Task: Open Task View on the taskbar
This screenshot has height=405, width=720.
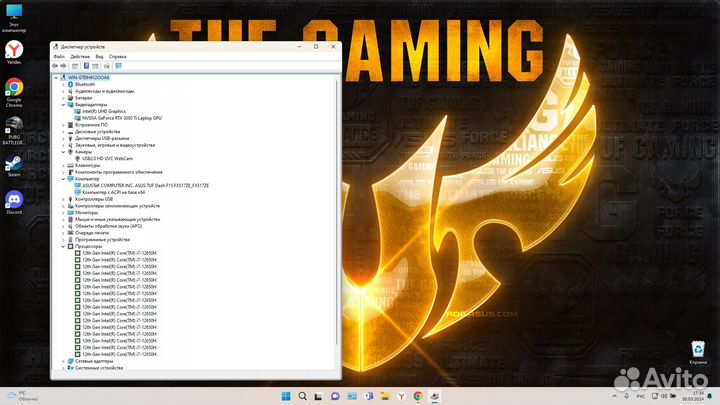Action: click(318, 396)
